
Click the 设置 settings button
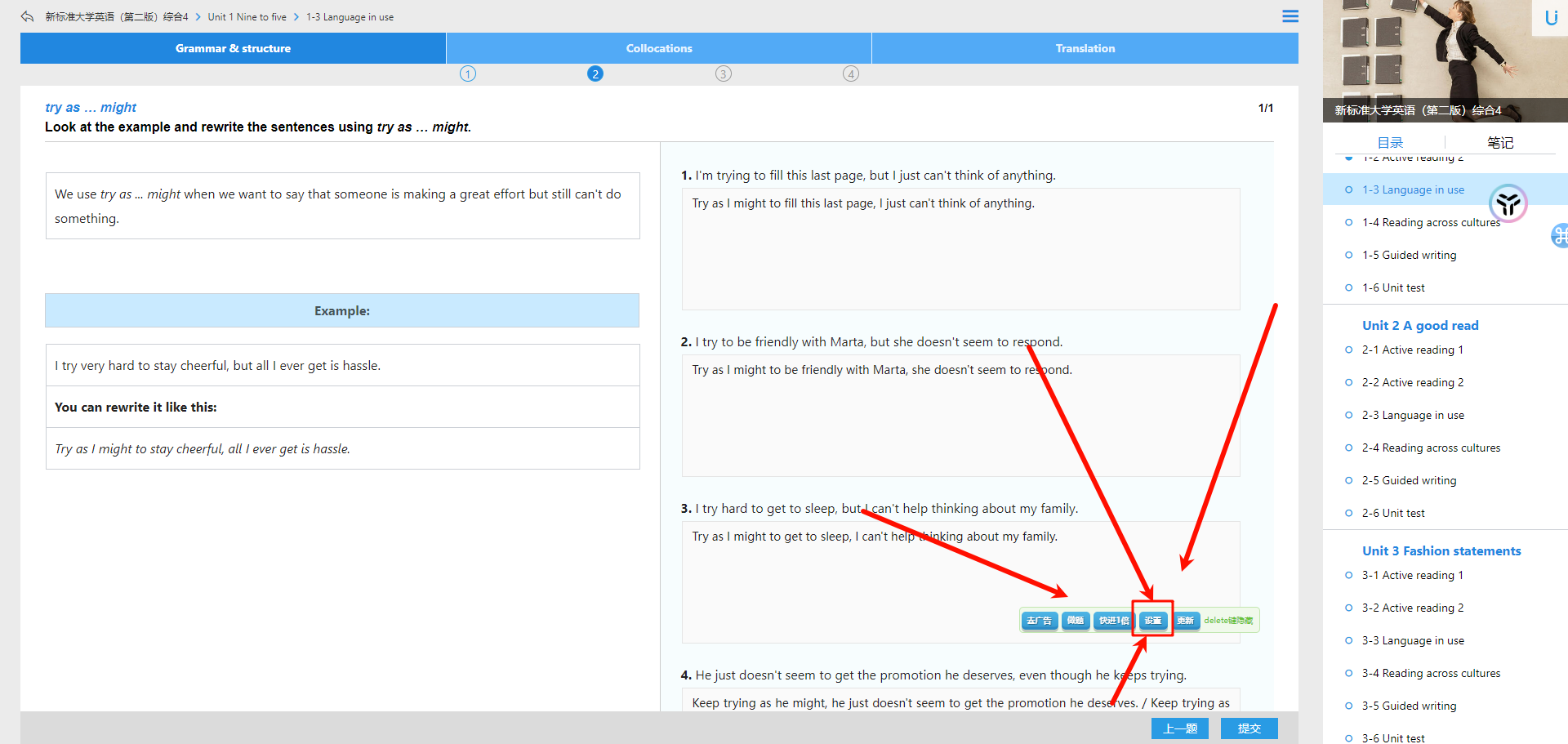pyautogui.click(x=1152, y=621)
